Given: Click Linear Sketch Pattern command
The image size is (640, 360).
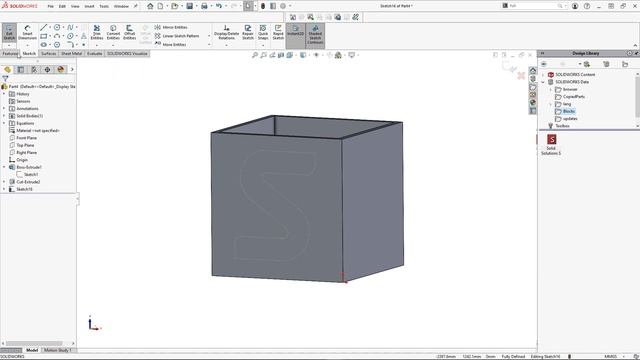Looking at the screenshot, I should (x=177, y=36).
